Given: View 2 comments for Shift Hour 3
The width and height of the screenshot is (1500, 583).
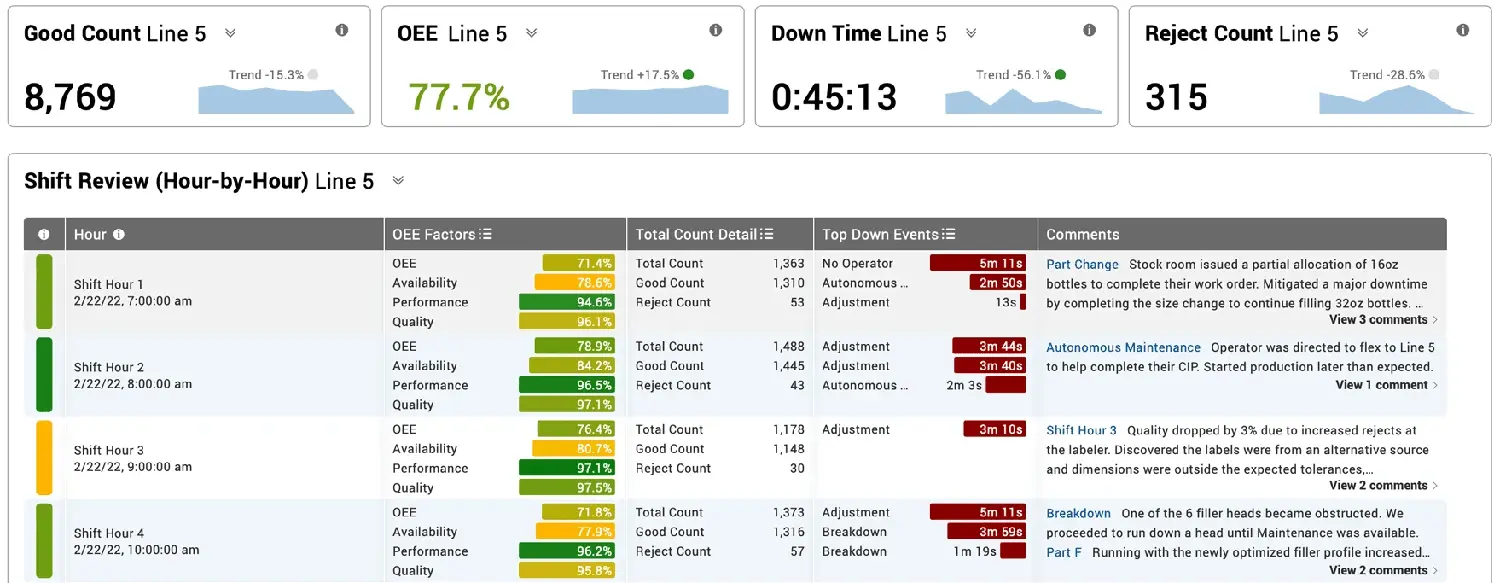Looking at the screenshot, I should 1383,486.
